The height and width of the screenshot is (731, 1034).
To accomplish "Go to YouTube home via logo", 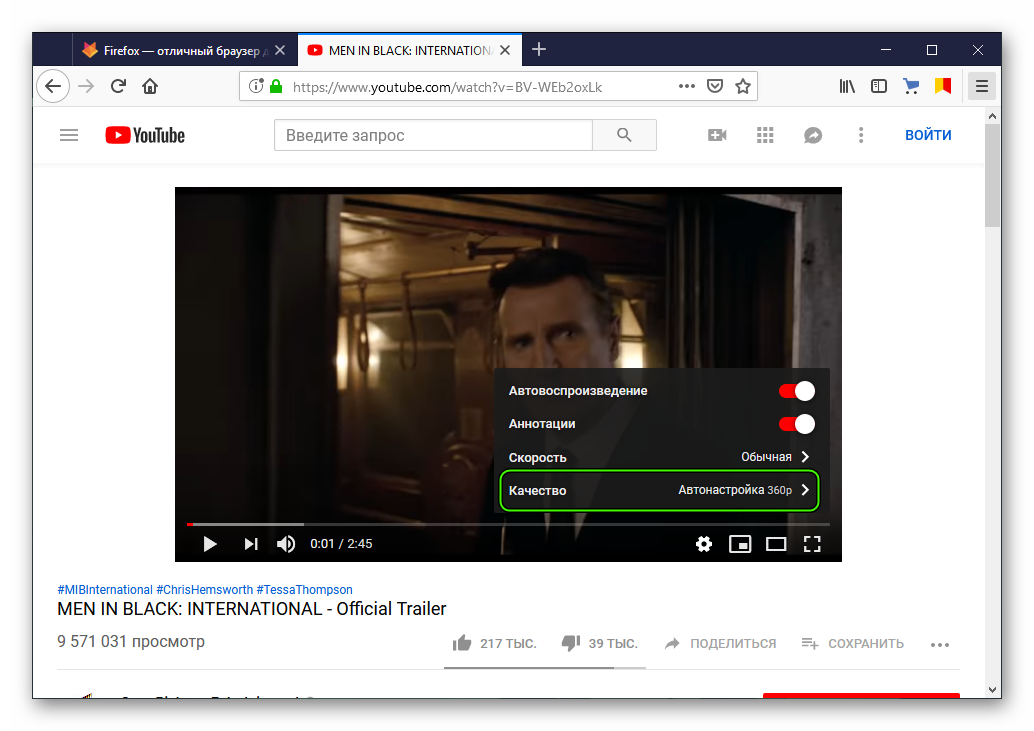I will [x=145, y=135].
